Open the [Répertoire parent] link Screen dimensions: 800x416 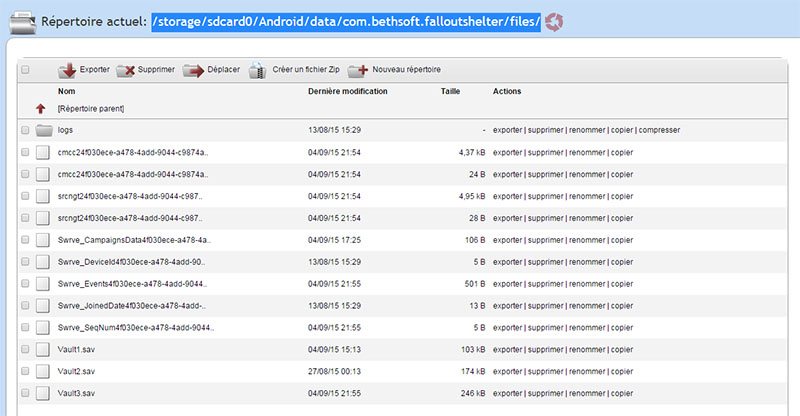[91, 108]
